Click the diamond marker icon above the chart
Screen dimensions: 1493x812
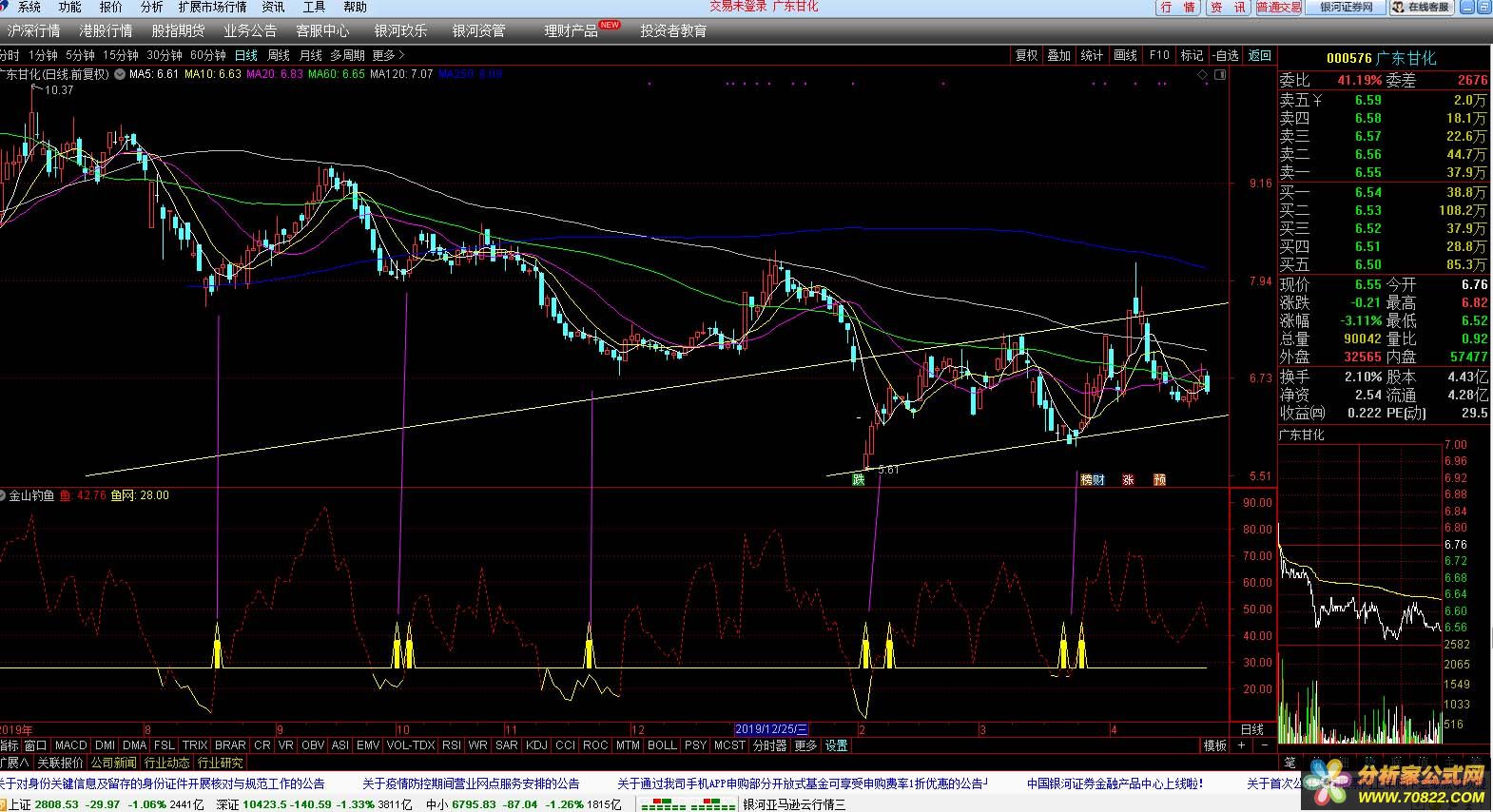(1203, 73)
